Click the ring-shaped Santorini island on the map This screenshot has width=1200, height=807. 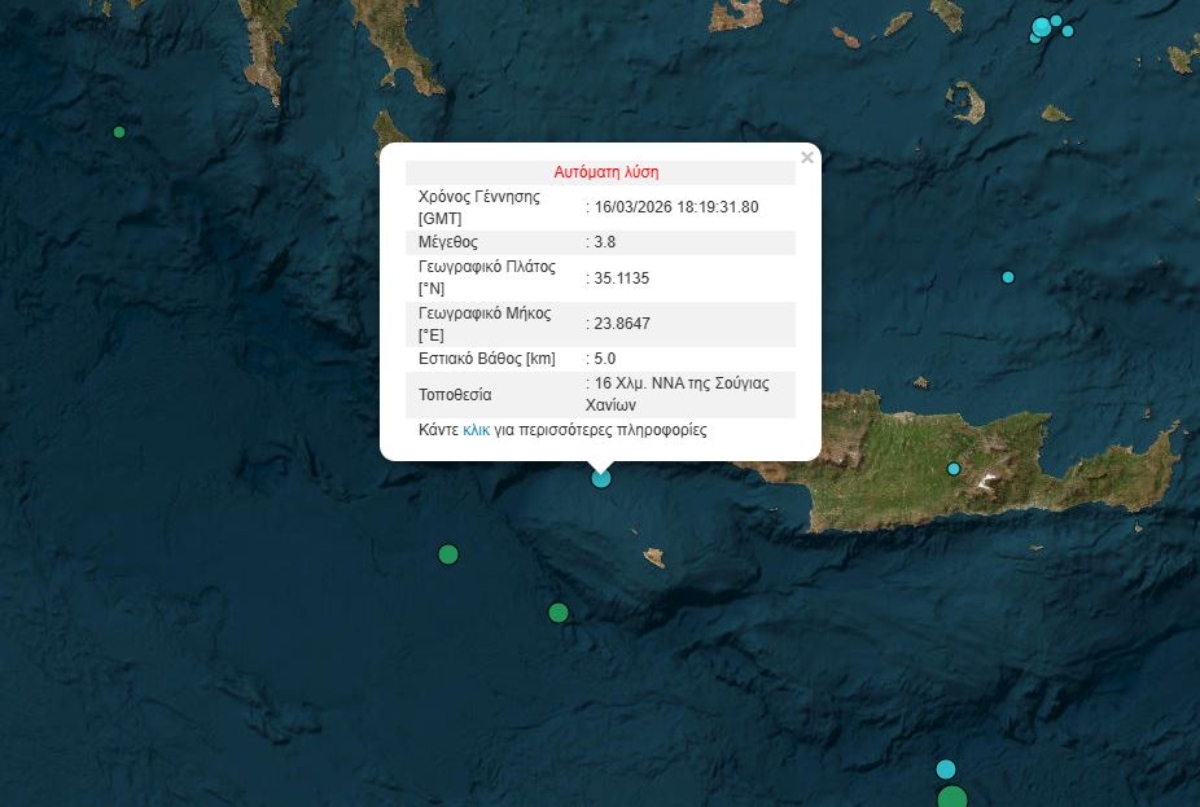tap(966, 102)
